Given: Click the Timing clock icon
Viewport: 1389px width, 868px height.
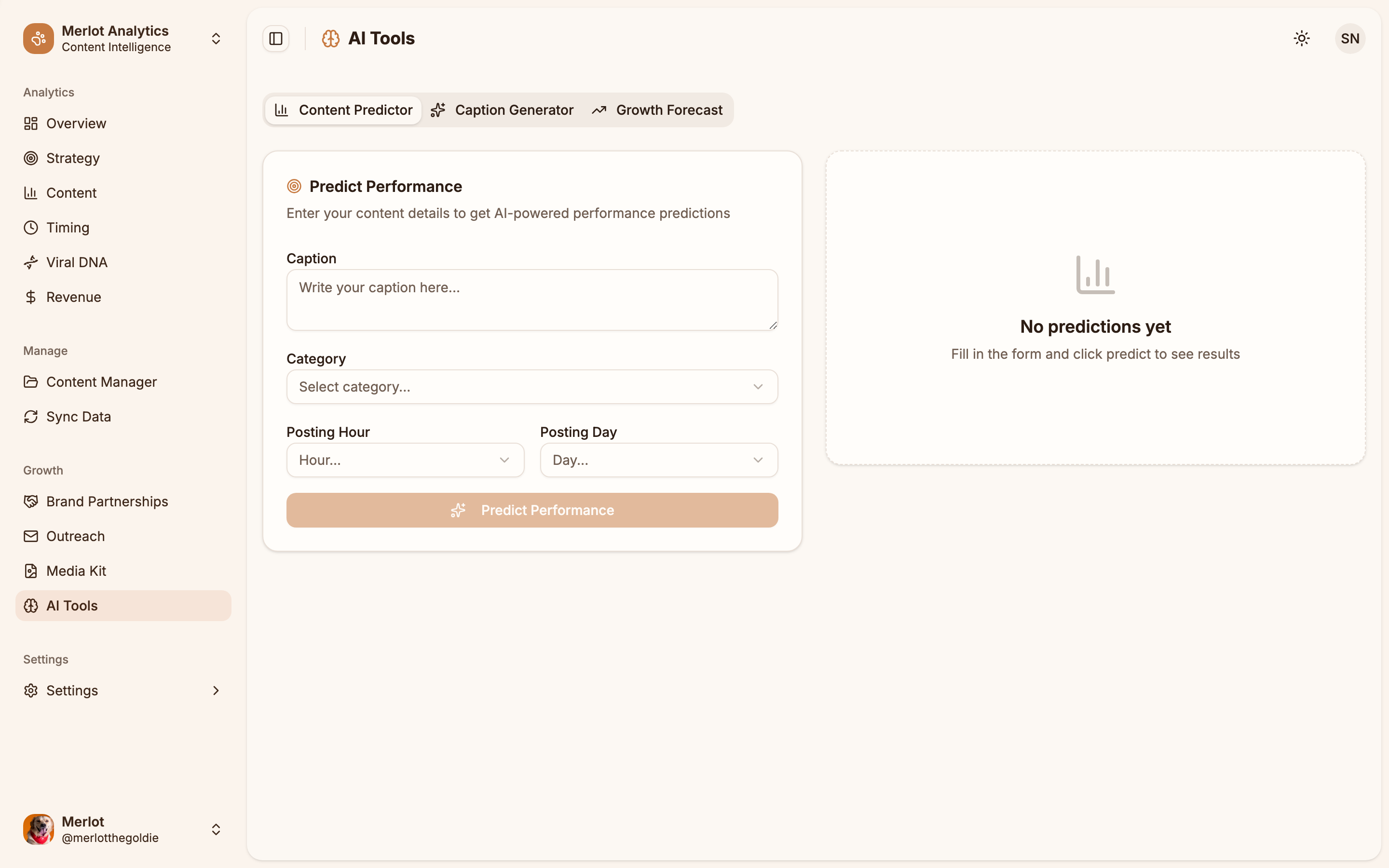Looking at the screenshot, I should coord(31,227).
